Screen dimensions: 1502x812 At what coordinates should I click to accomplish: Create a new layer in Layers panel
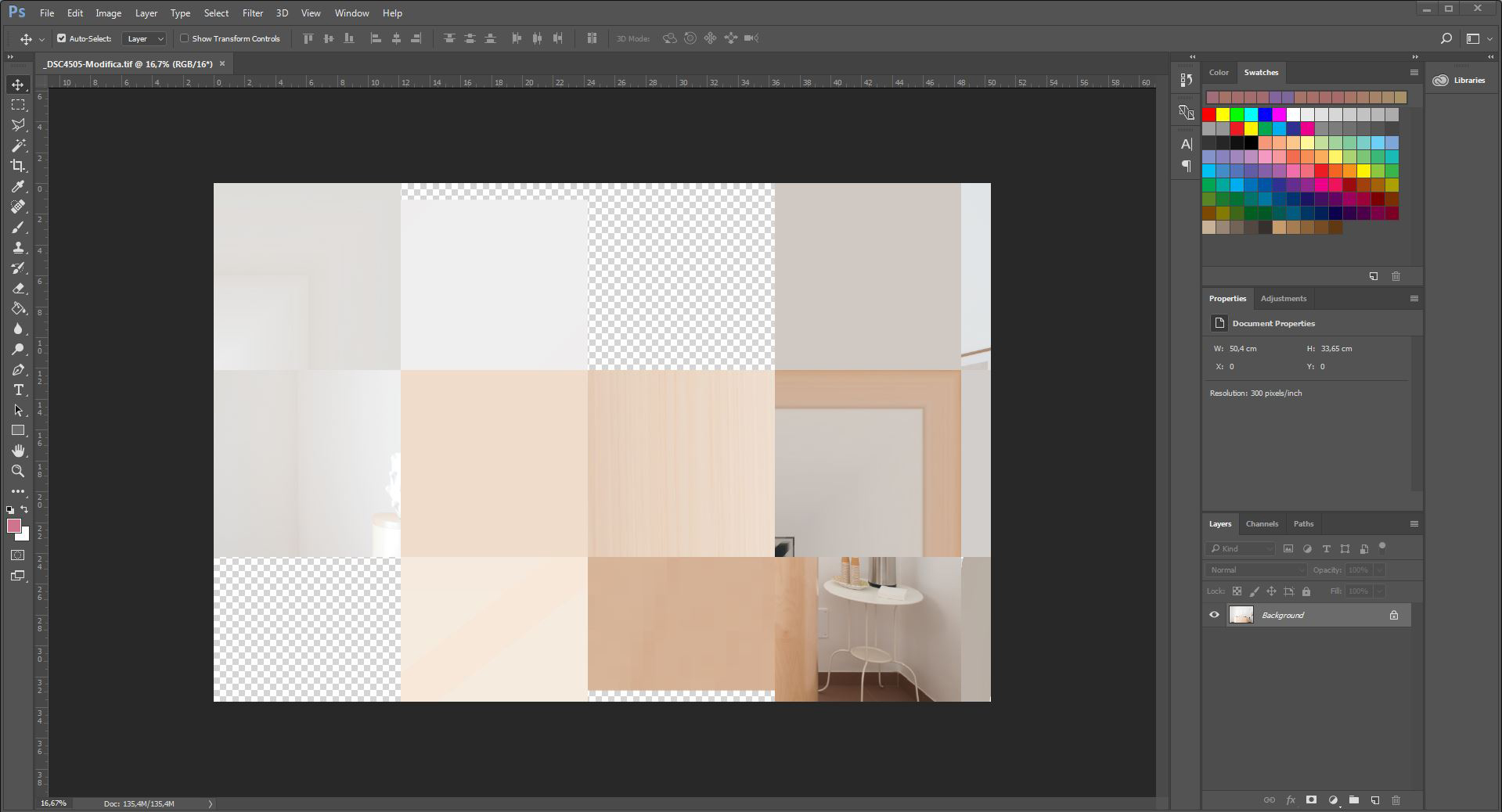pyautogui.click(x=1374, y=800)
